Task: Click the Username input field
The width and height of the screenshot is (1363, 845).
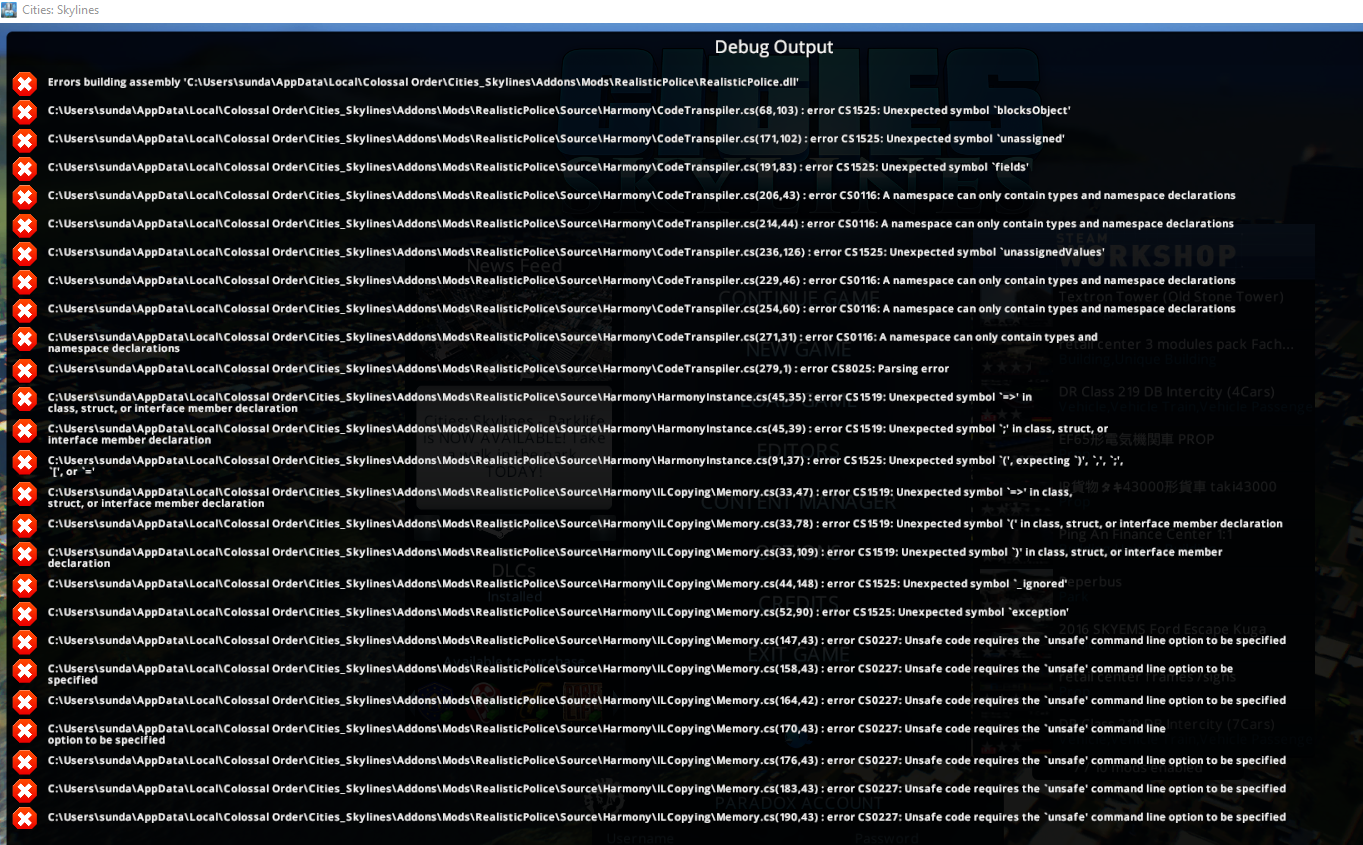Action: (640, 838)
